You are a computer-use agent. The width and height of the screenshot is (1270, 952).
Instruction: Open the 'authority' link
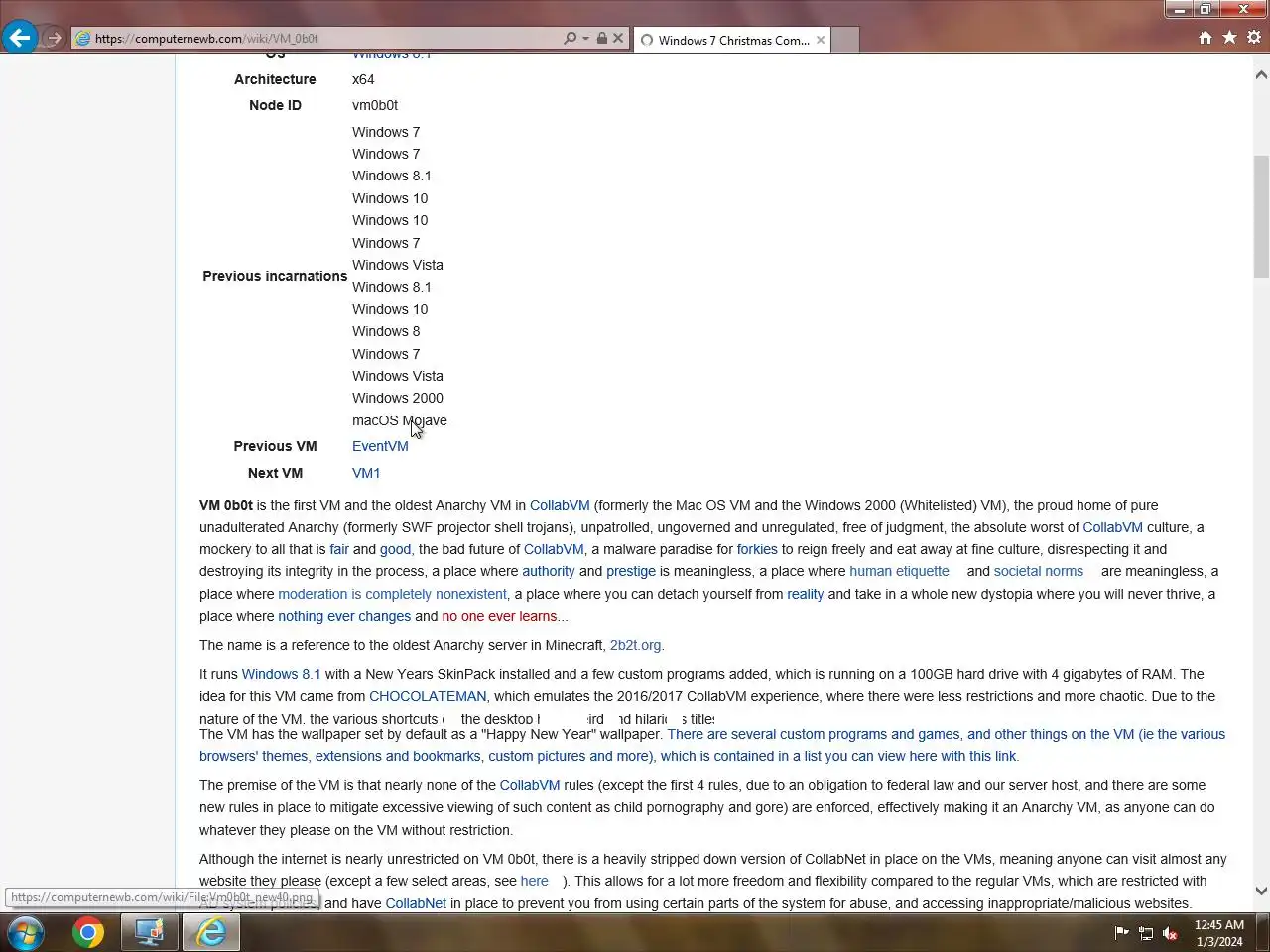[549, 571]
